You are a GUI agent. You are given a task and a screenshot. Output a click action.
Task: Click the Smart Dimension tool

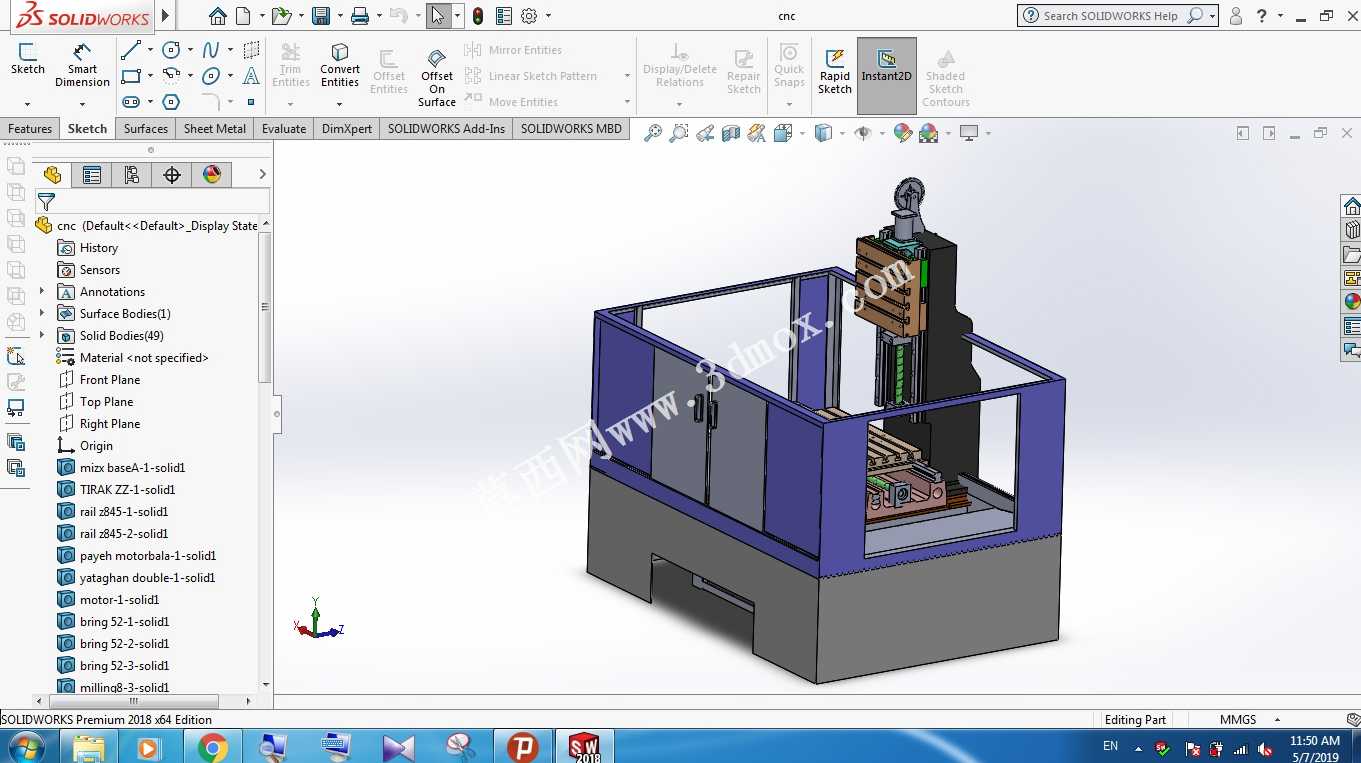(82, 65)
